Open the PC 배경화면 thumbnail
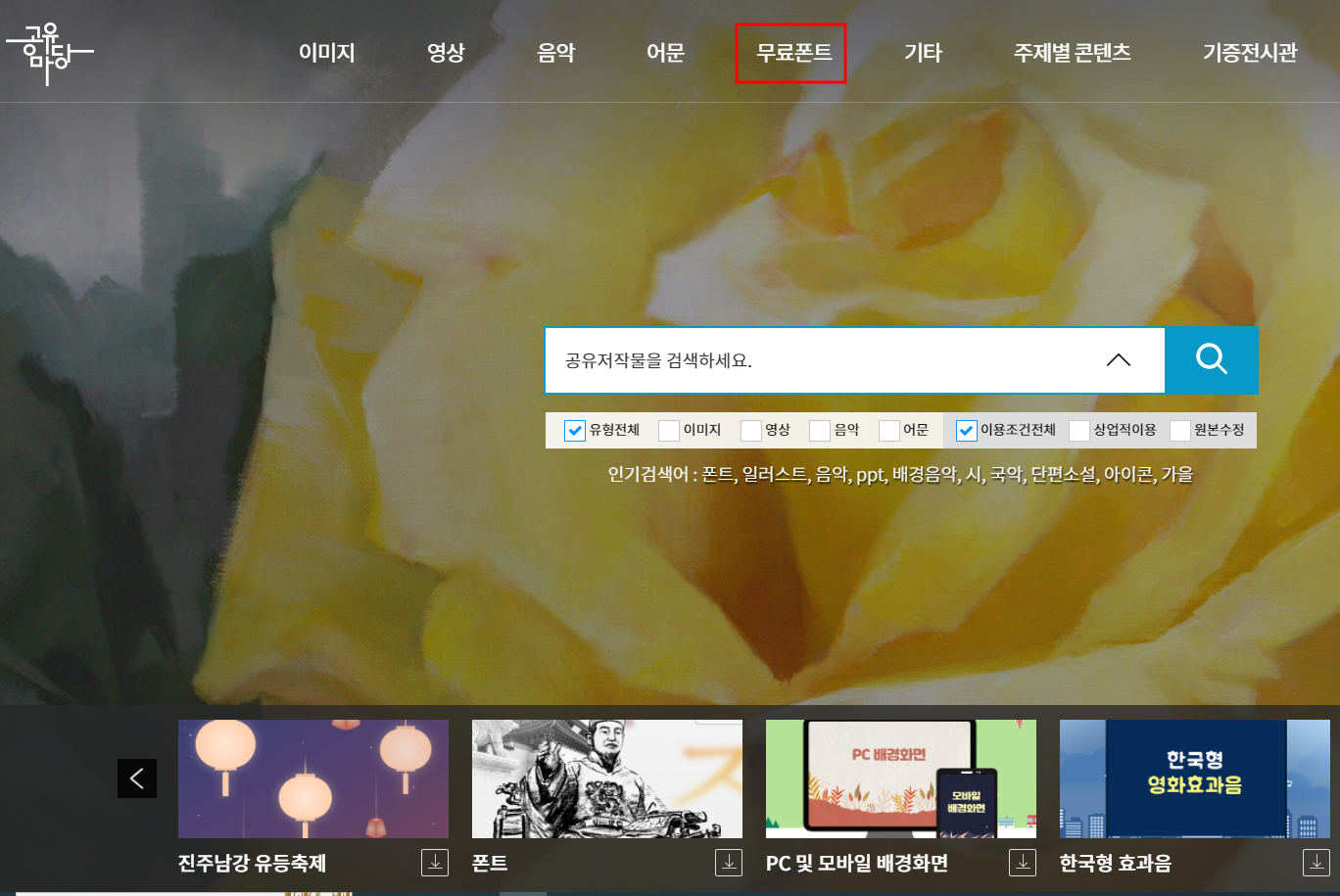The height and width of the screenshot is (896, 1340). tap(901, 778)
